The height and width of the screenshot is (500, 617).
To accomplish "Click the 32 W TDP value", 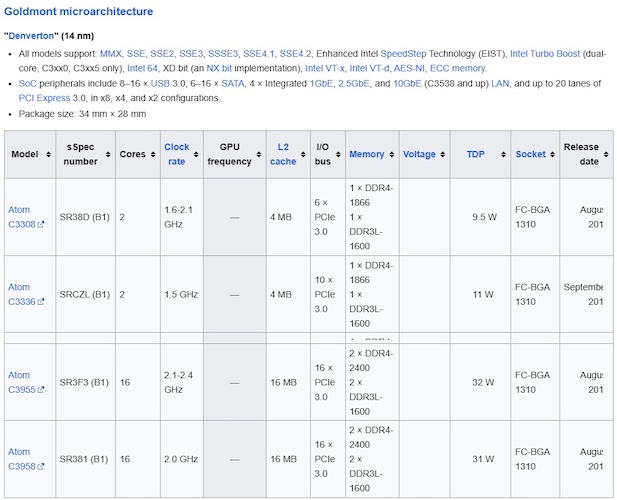I will tap(483, 382).
